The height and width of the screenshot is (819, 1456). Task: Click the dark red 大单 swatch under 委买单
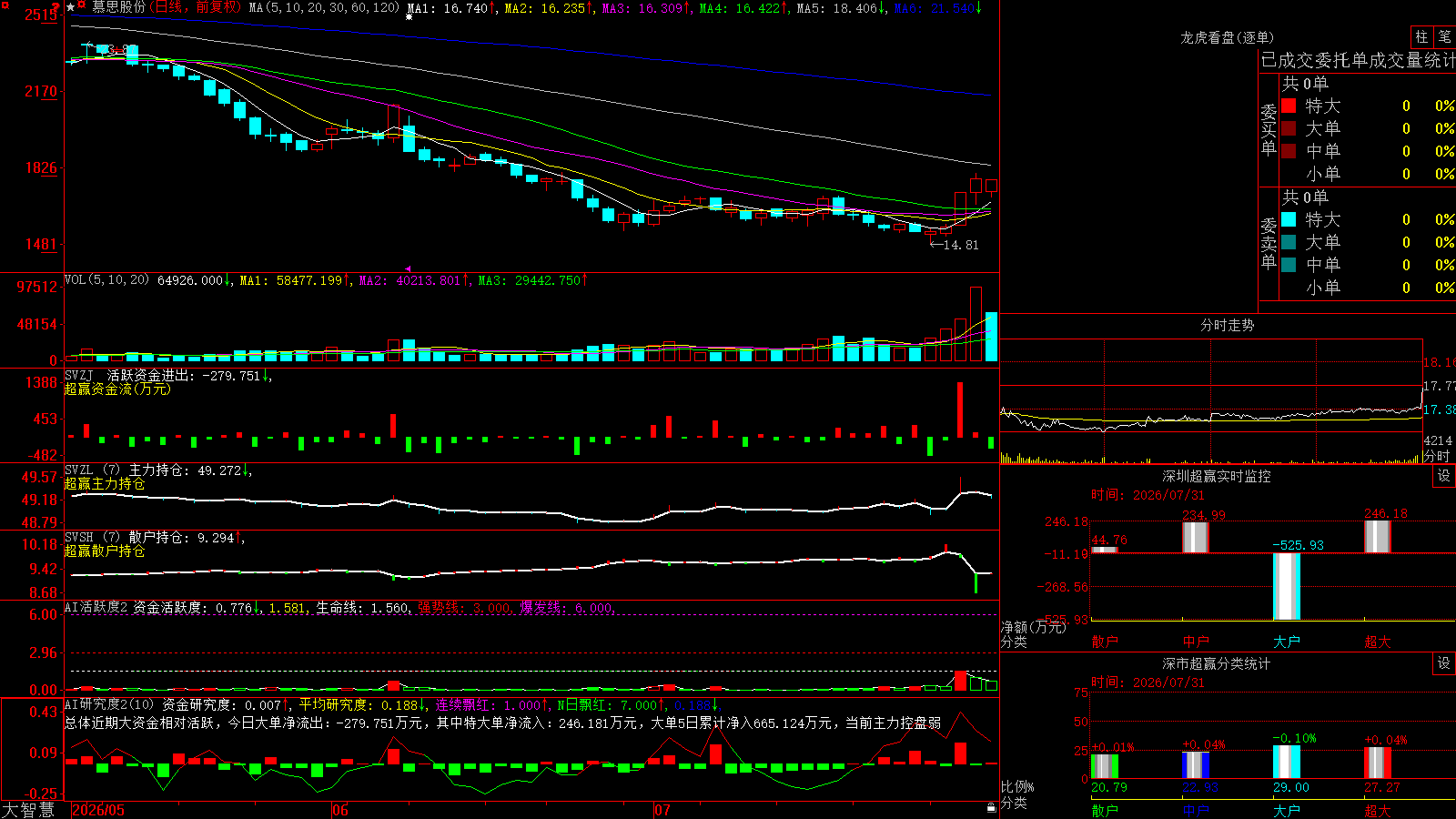pyautogui.click(x=1289, y=128)
